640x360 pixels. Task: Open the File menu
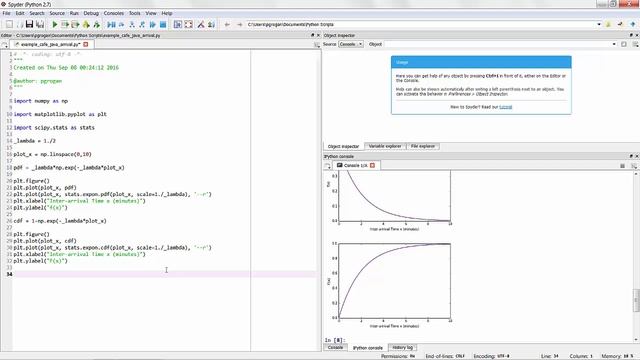[7, 13]
